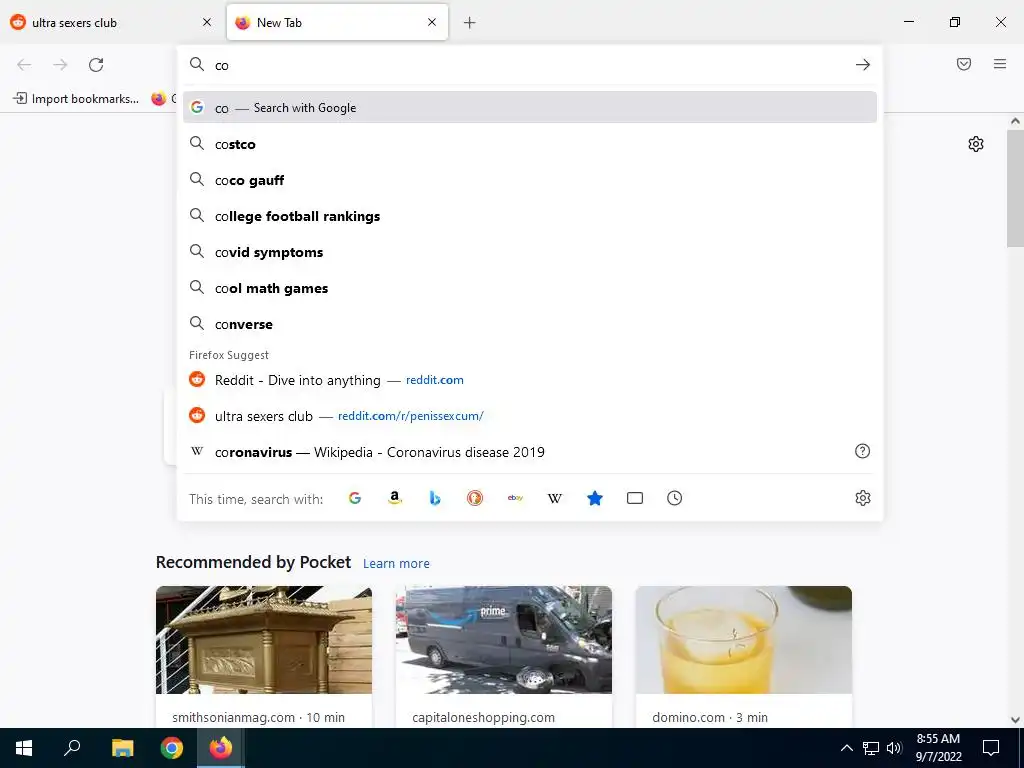The width and height of the screenshot is (1024, 768).
Task: Click Import bookmarks in bookmarks toolbar
Action: (76, 99)
